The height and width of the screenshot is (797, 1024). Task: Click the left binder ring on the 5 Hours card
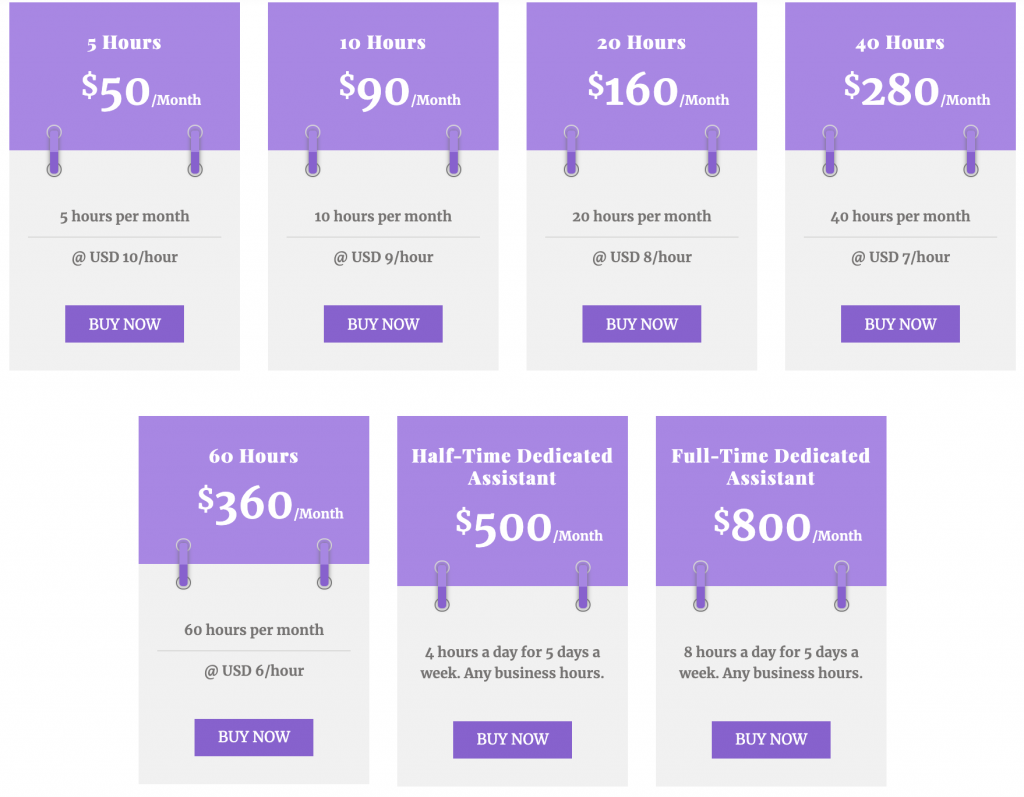click(54, 150)
